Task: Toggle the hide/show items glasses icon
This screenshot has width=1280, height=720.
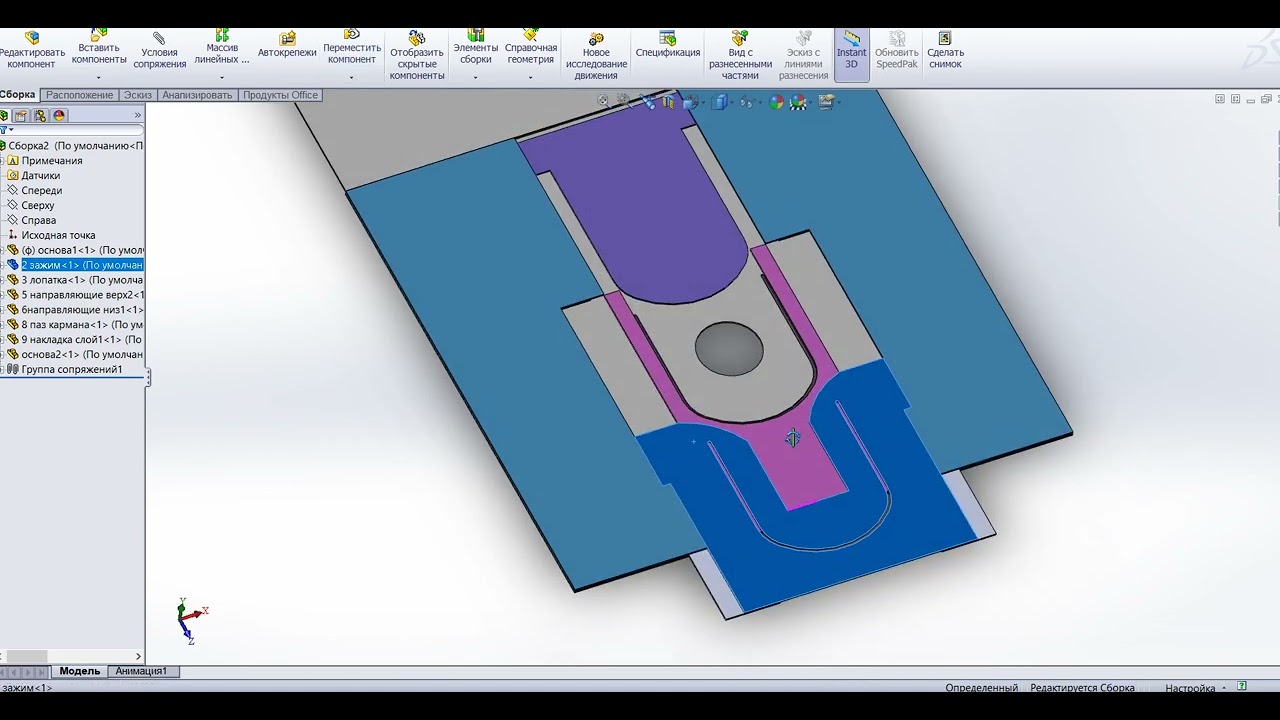Action: tap(746, 102)
